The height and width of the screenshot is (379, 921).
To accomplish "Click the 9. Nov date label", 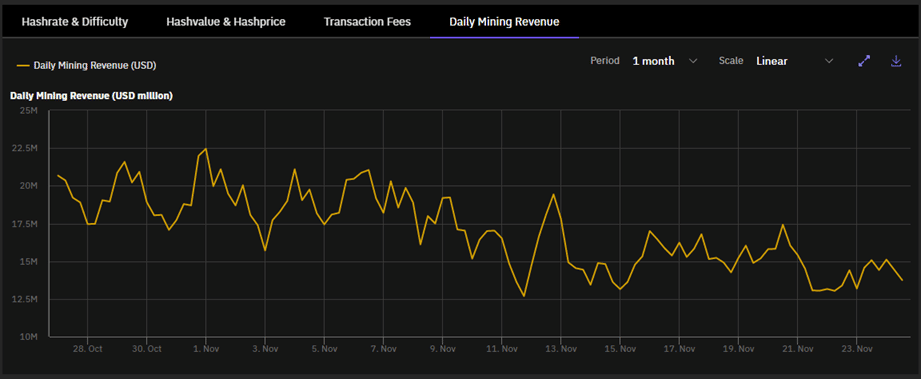I will [x=442, y=349].
